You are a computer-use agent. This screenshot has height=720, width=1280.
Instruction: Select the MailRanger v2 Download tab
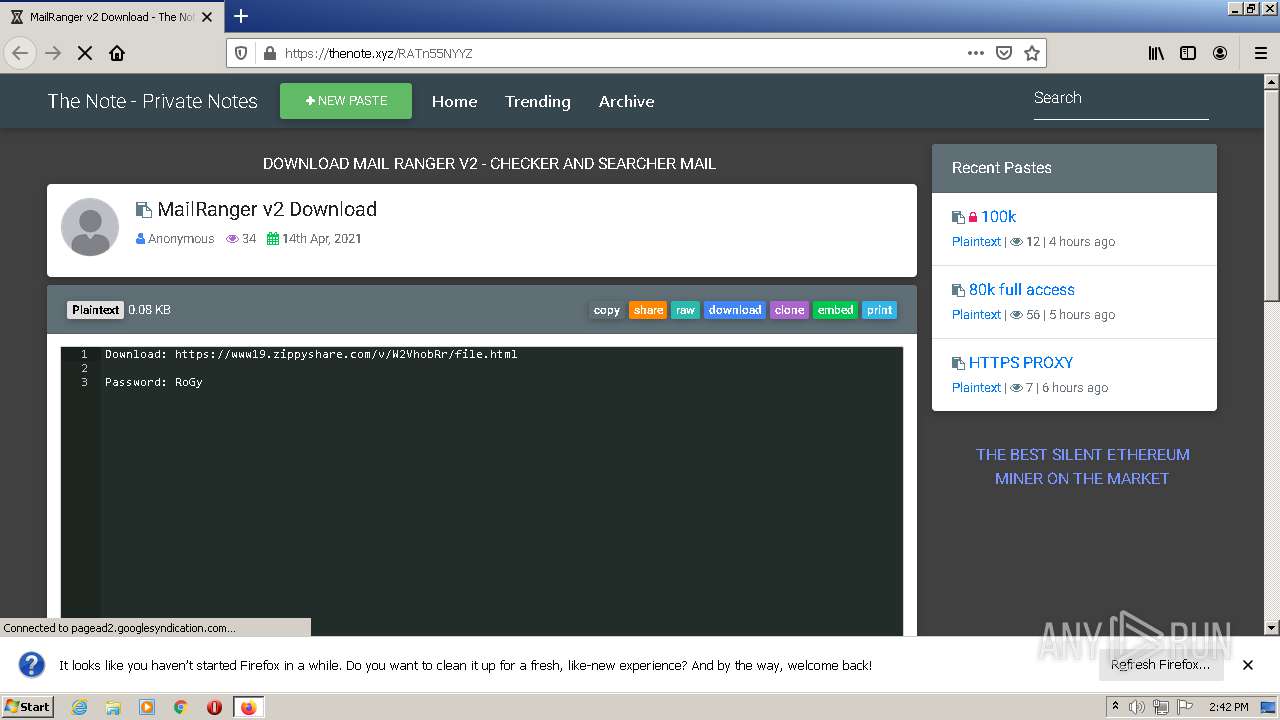pyautogui.click(x=111, y=16)
